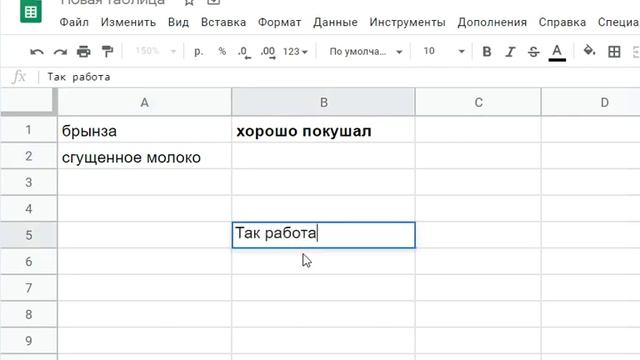The height and width of the screenshot is (360, 640).
Task: Select row 7 header
Action: (29, 288)
